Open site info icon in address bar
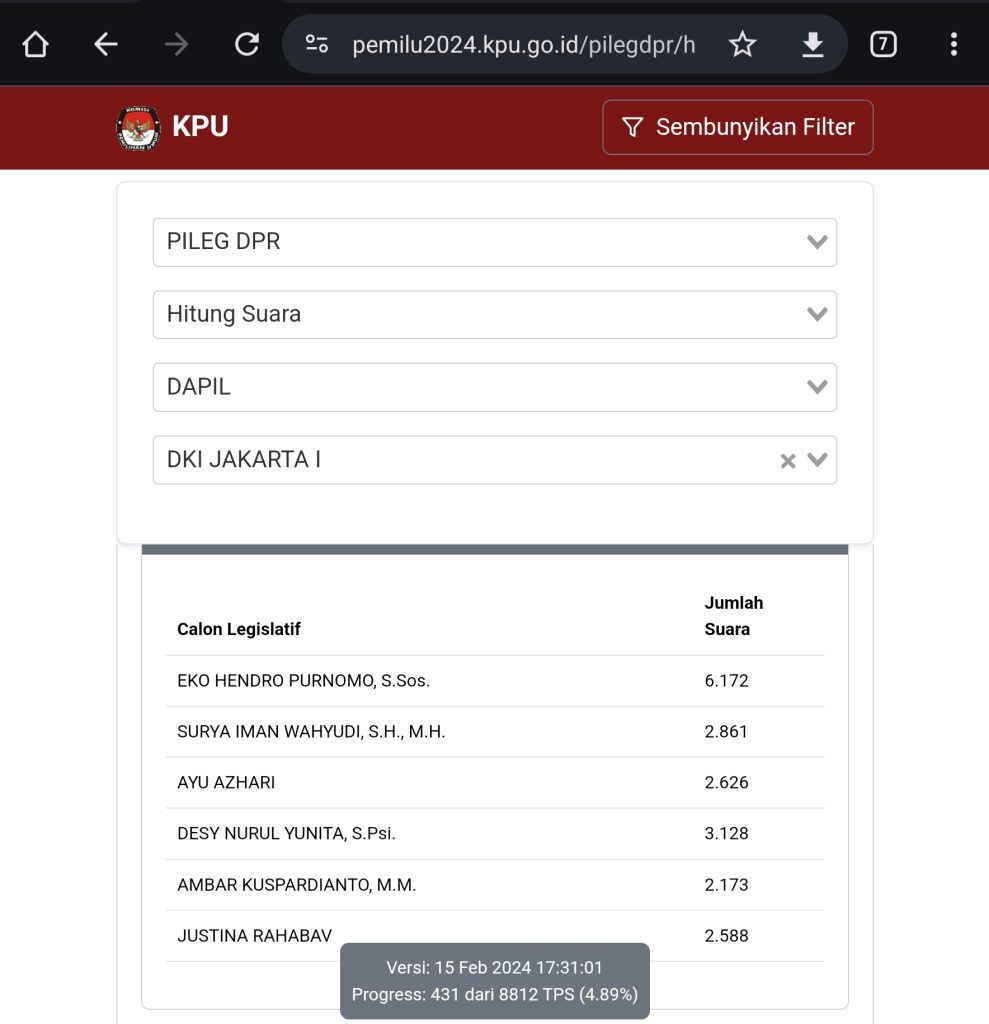The width and height of the screenshot is (989, 1024). [x=317, y=44]
